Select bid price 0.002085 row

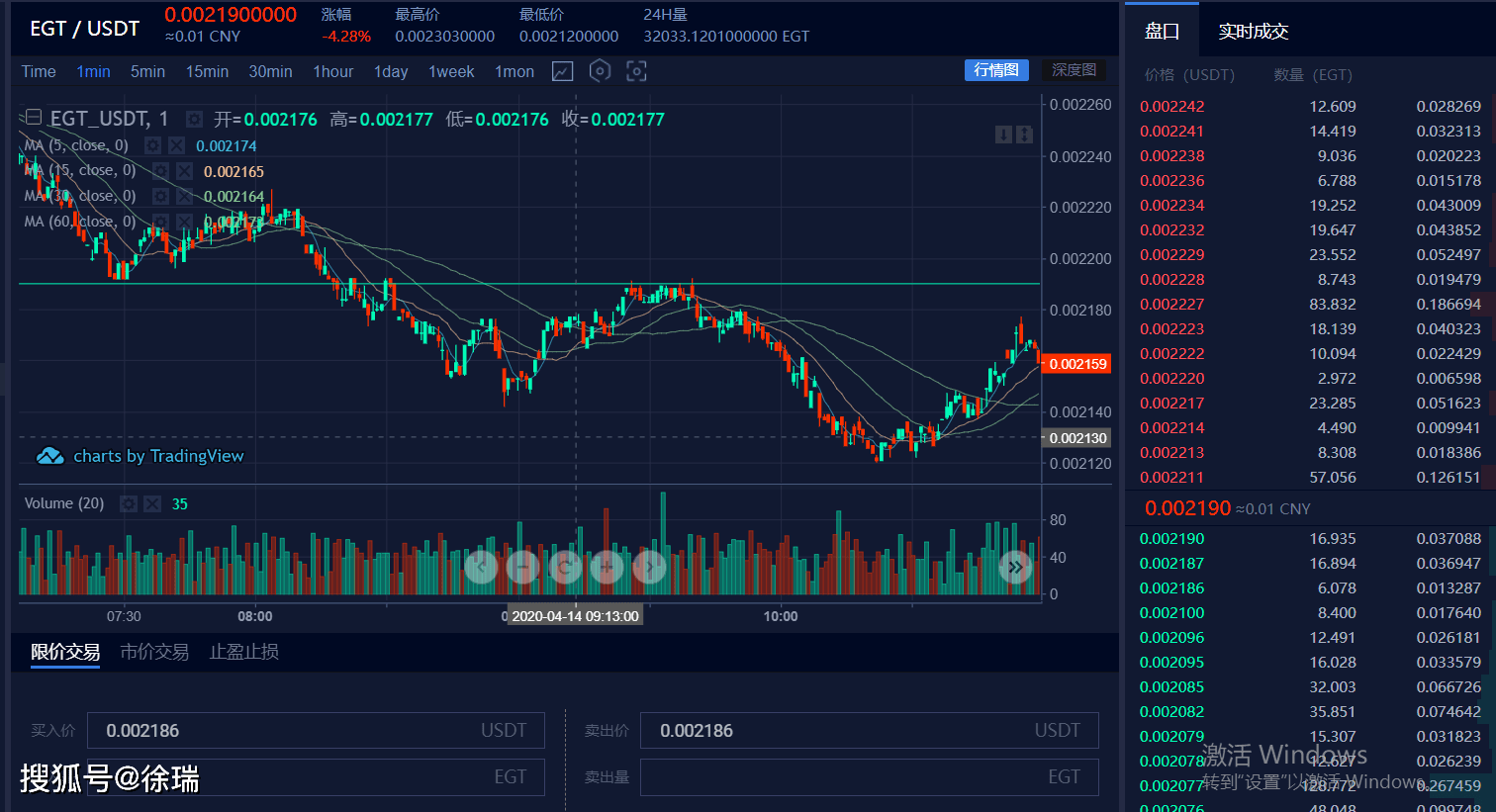pyautogui.click(x=1310, y=686)
